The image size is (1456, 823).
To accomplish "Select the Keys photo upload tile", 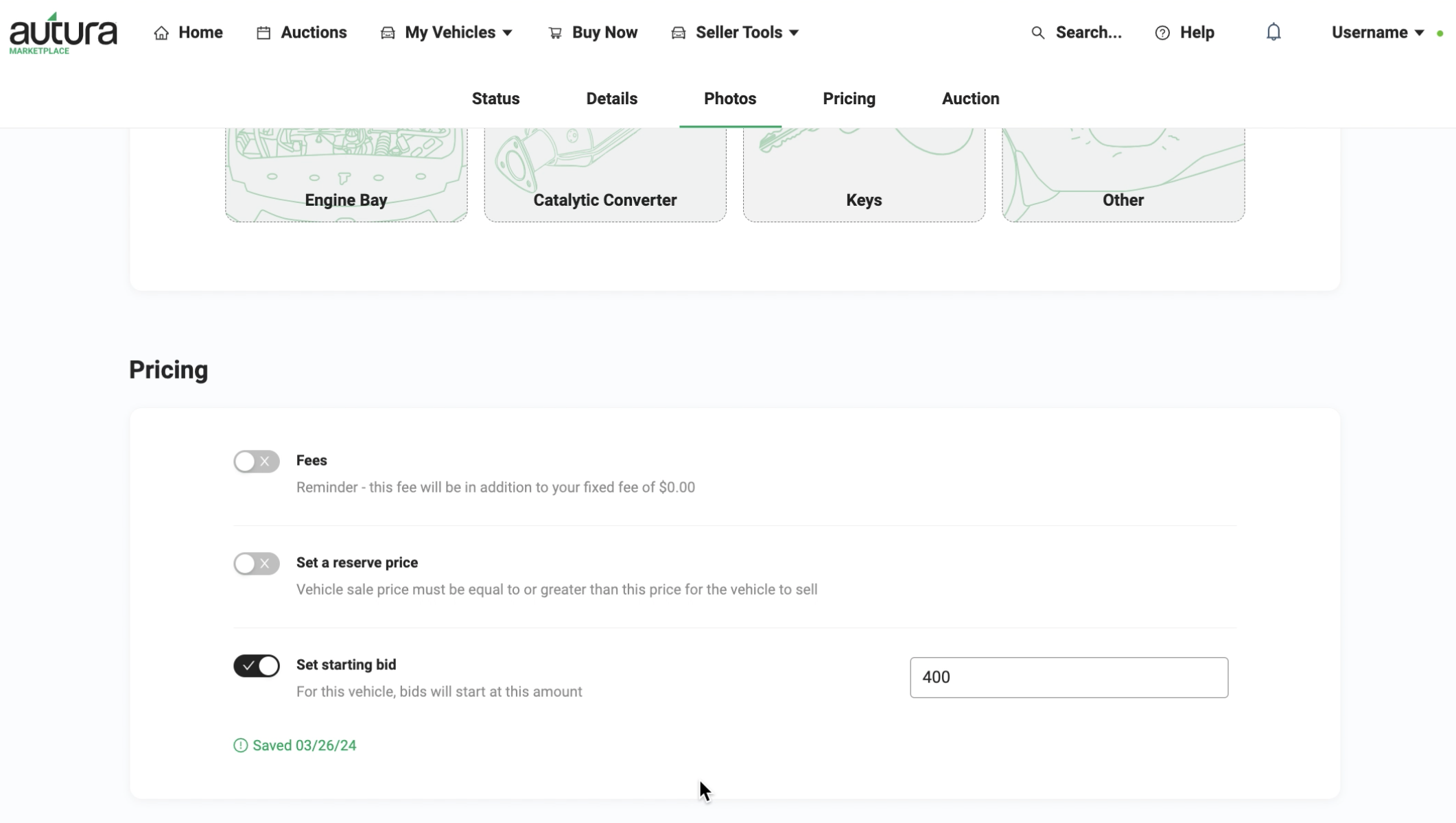I will click(x=864, y=175).
